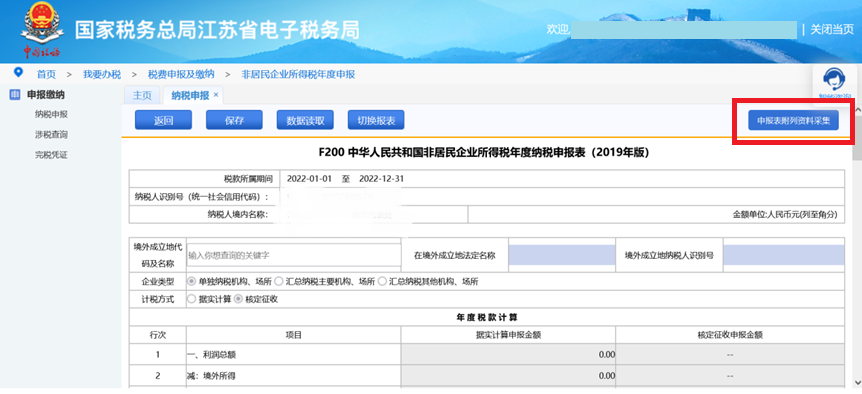Choose 据实计算 tax method radio
The image size is (862, 394).
tap(191, 299)
